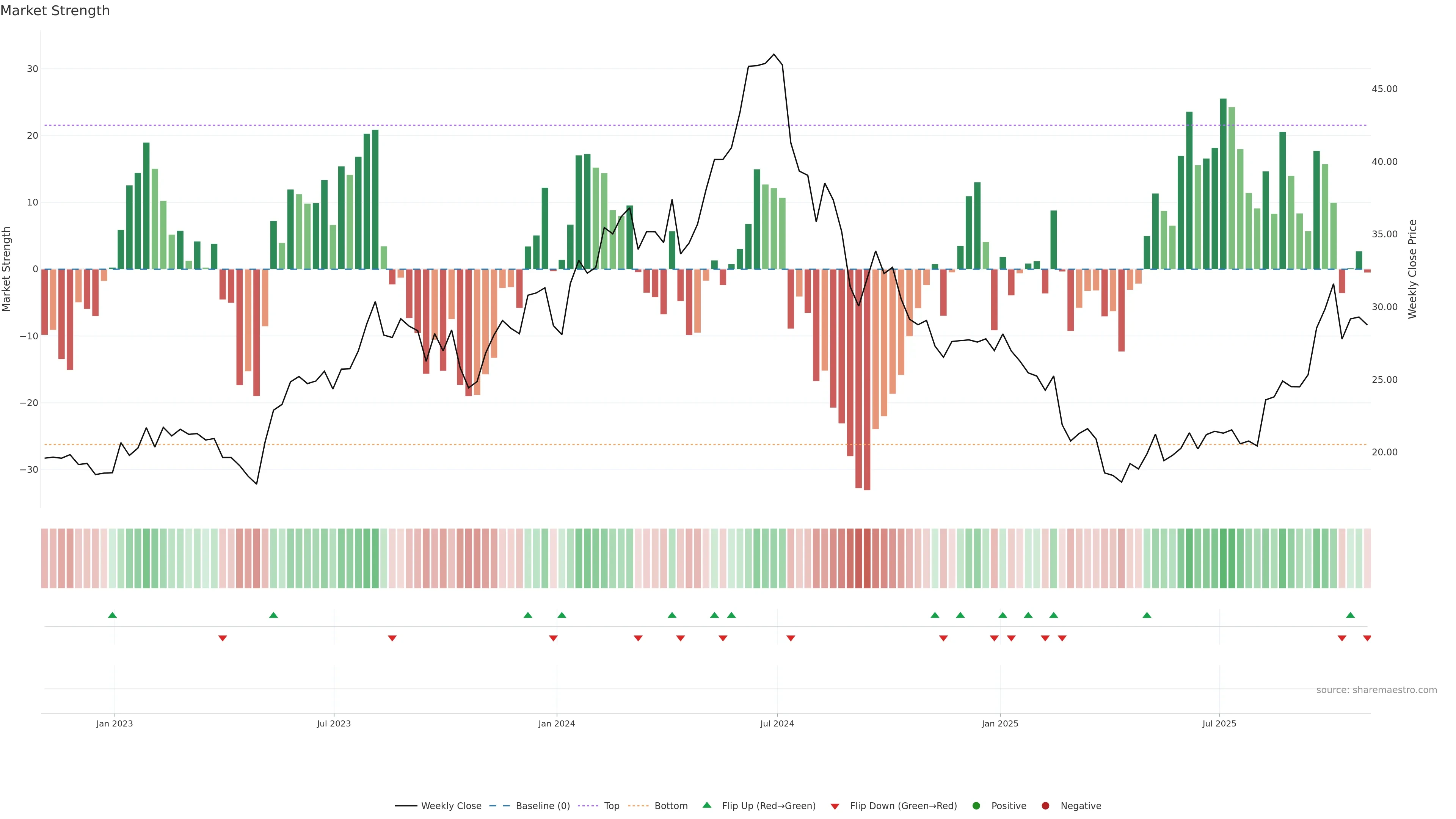Click the last red flip-down triangle marker
Image resolution: width=1456 pixels, height=819 pixels.
coord(1367,638)
